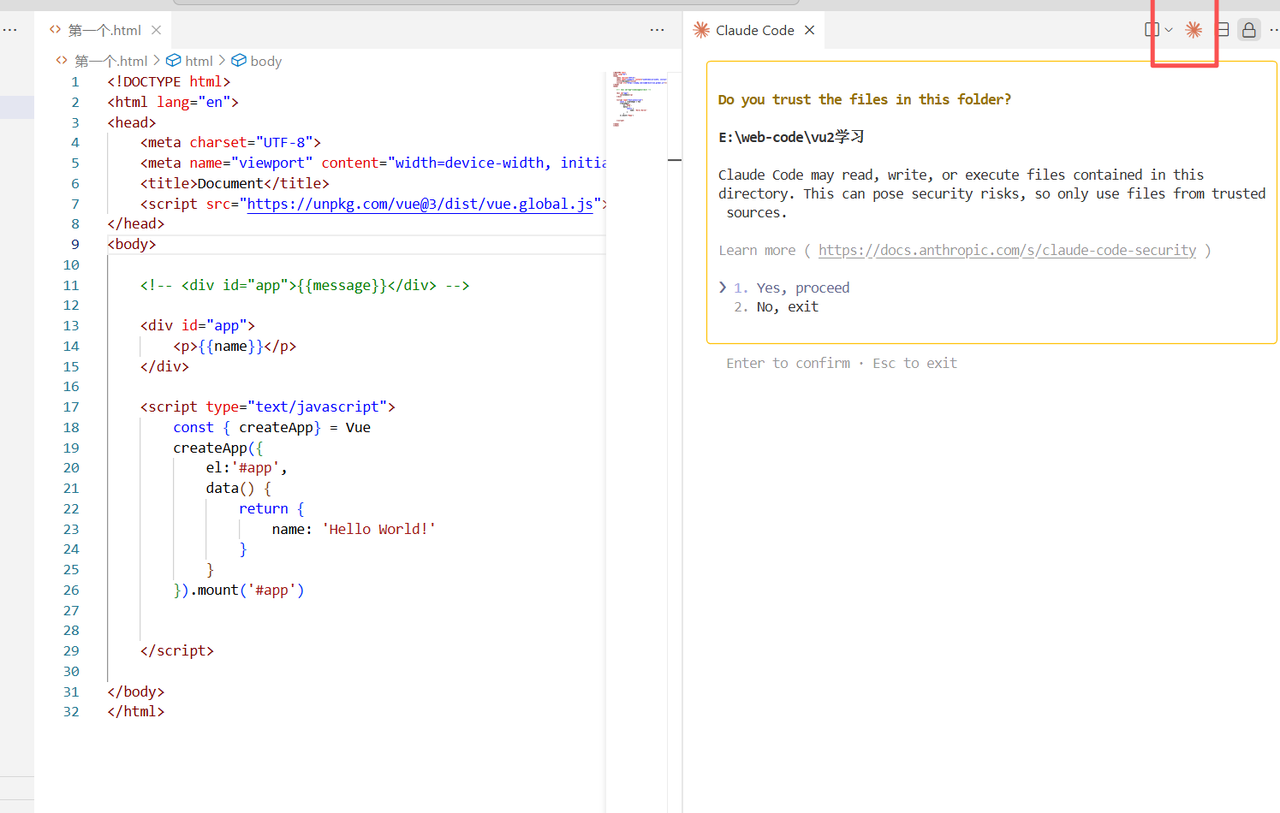Image resolution: width=1280 pixels, height=813 pixels.
Task: Click the }).mount('#app') code line
Action: pyautogui.click(x=239, y=590)
